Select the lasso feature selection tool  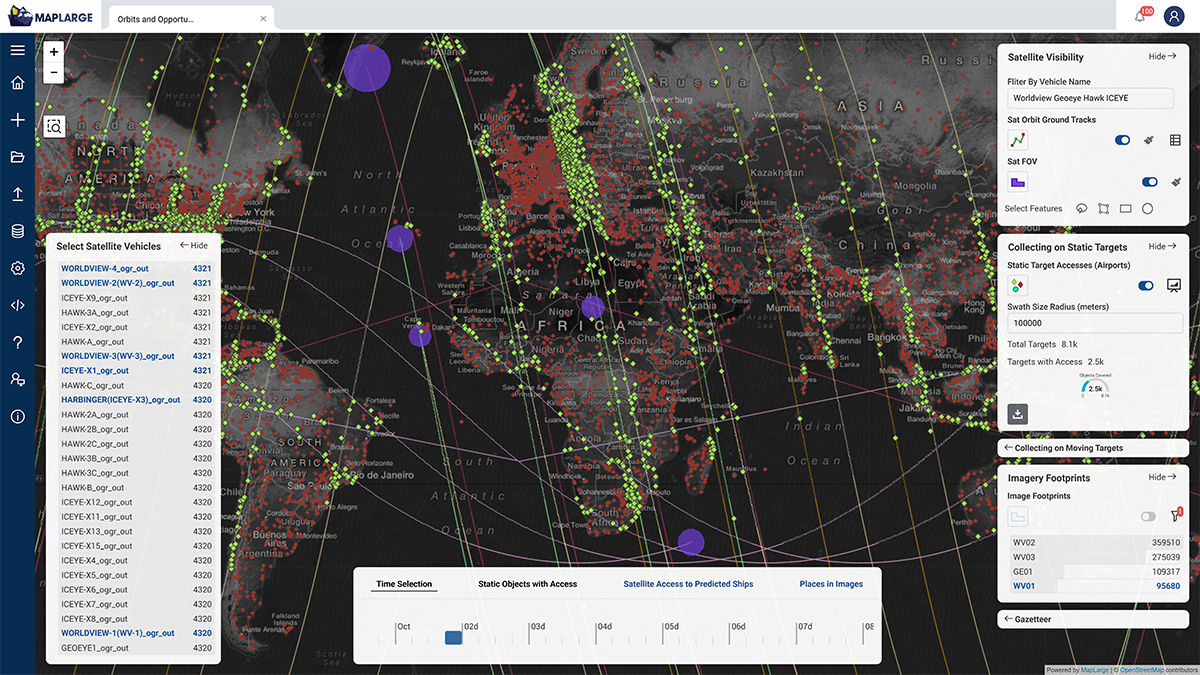1081,209
